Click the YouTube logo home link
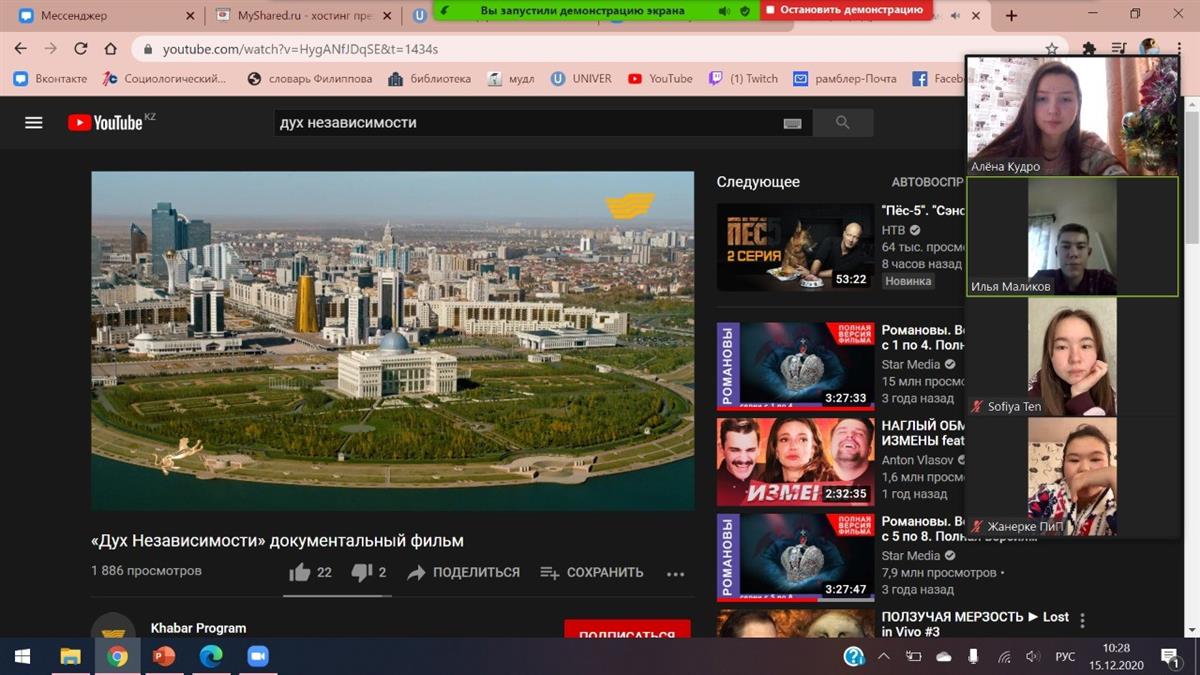 (106, 123)
